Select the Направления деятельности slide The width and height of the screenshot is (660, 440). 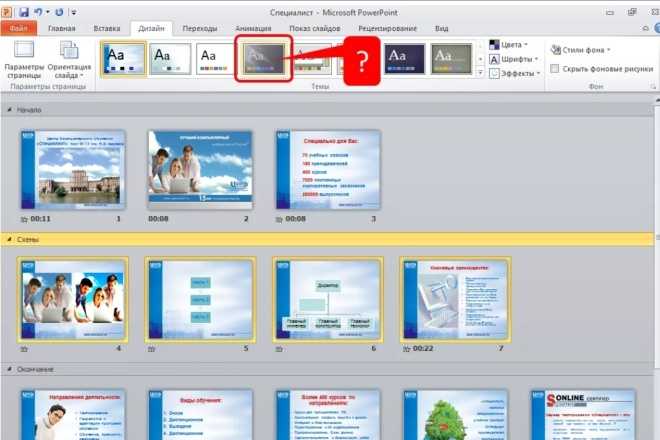(73, 415)
